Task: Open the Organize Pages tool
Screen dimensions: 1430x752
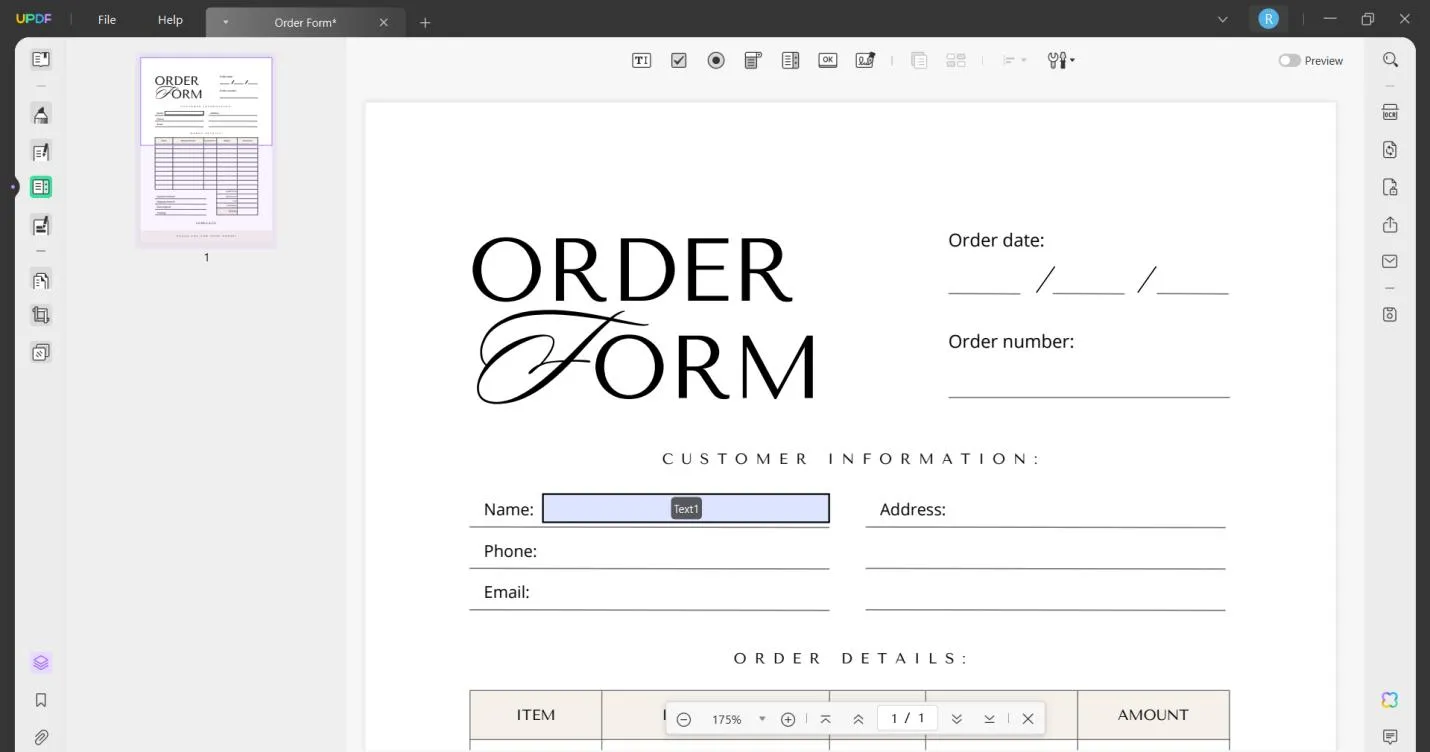Action: [x=41, y=280]
